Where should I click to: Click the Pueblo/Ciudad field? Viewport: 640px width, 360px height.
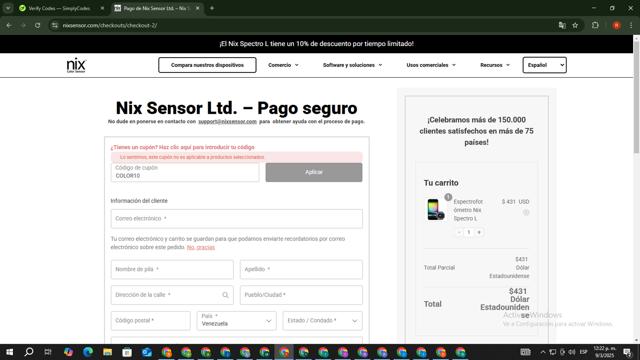[301, 295]
